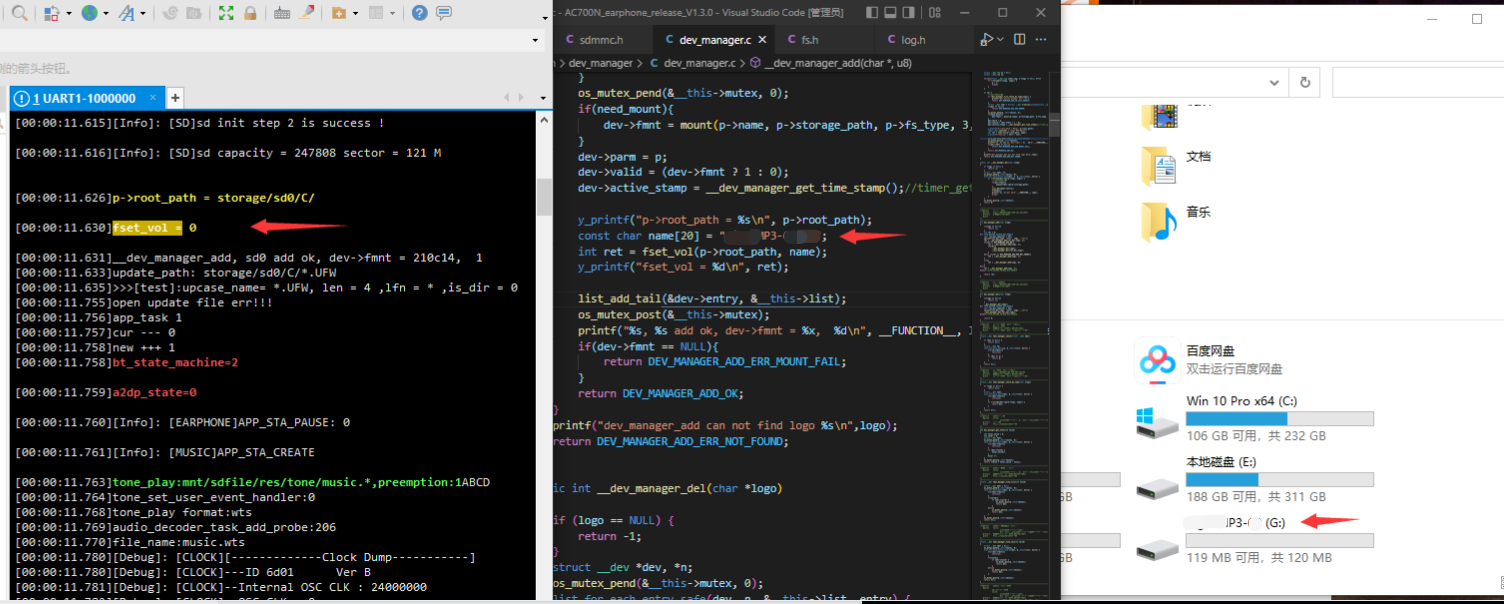The image size is (1504, 604).
Task: Click the magnifier search icon in the terminal toolbar
Action: tap(19, 13)
